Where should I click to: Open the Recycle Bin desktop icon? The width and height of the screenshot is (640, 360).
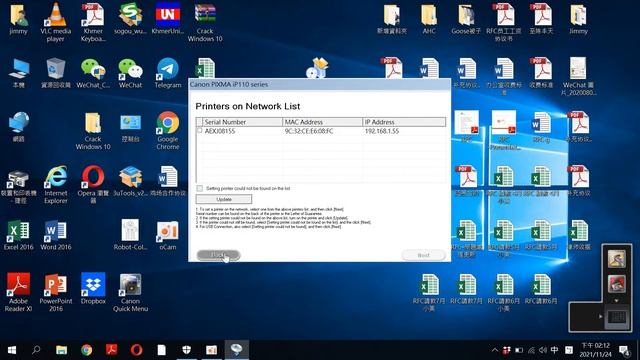56,73
